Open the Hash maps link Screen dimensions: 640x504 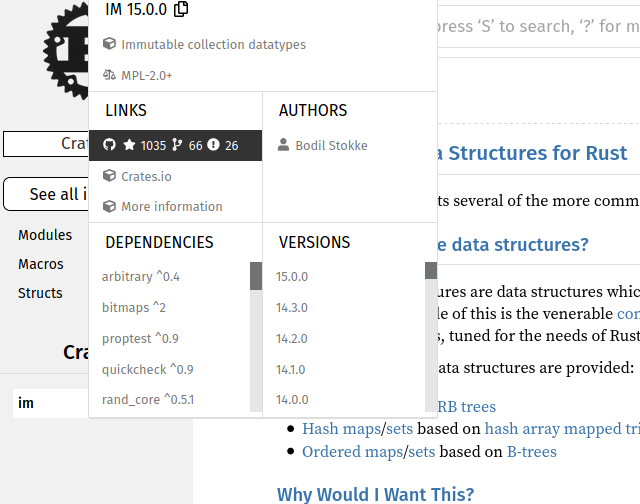pyautogui.click(x=341, y=429)
